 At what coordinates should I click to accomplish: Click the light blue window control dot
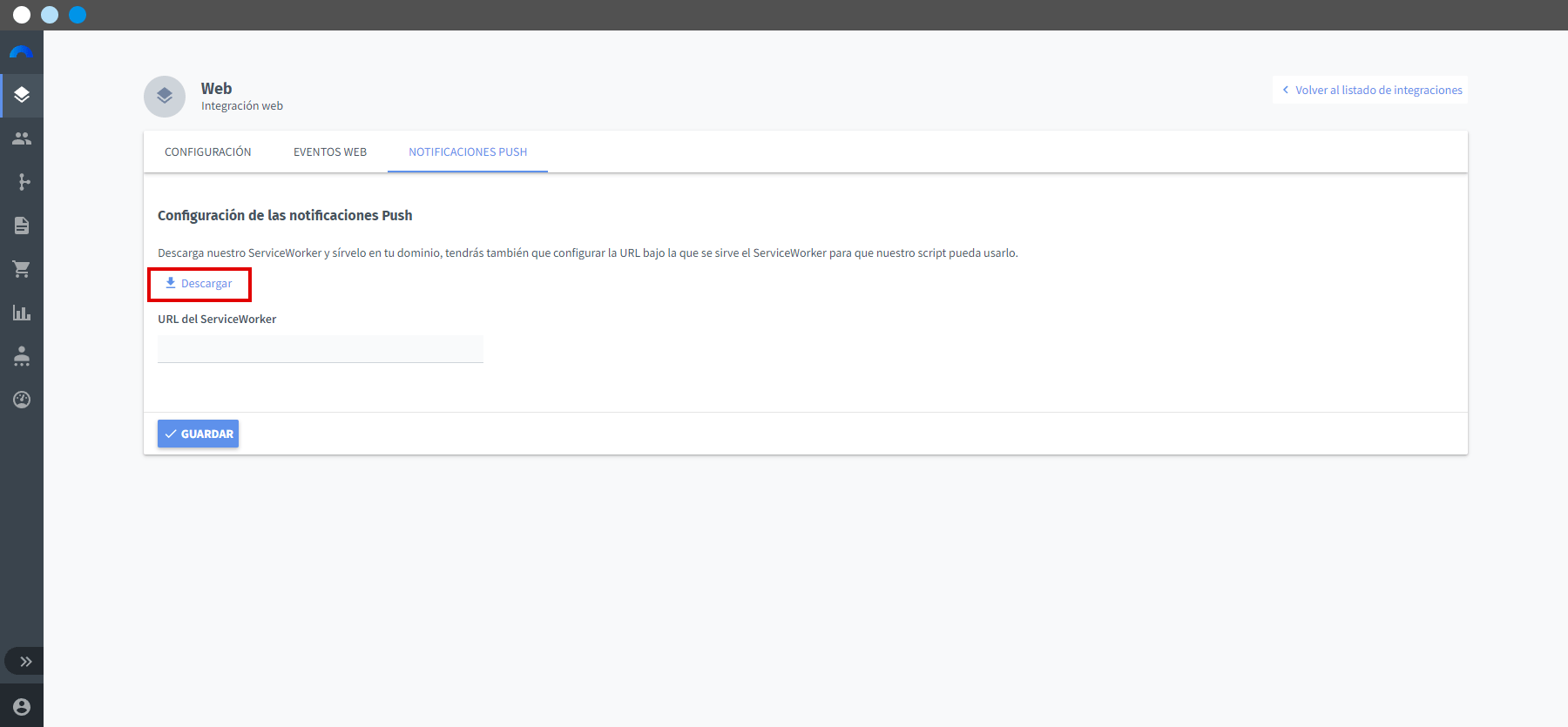click(50, 15)
